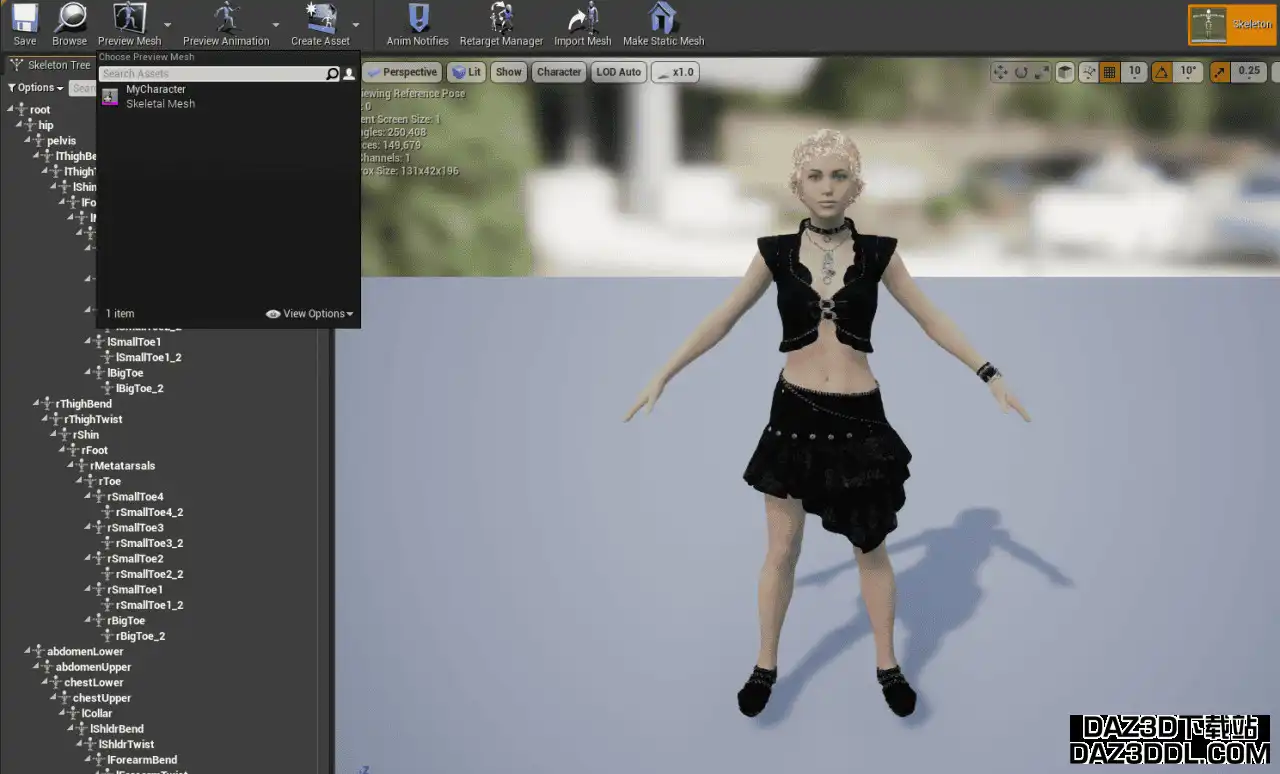Click the bone icon next to root
1280x774 pixels.
[22, 109]
